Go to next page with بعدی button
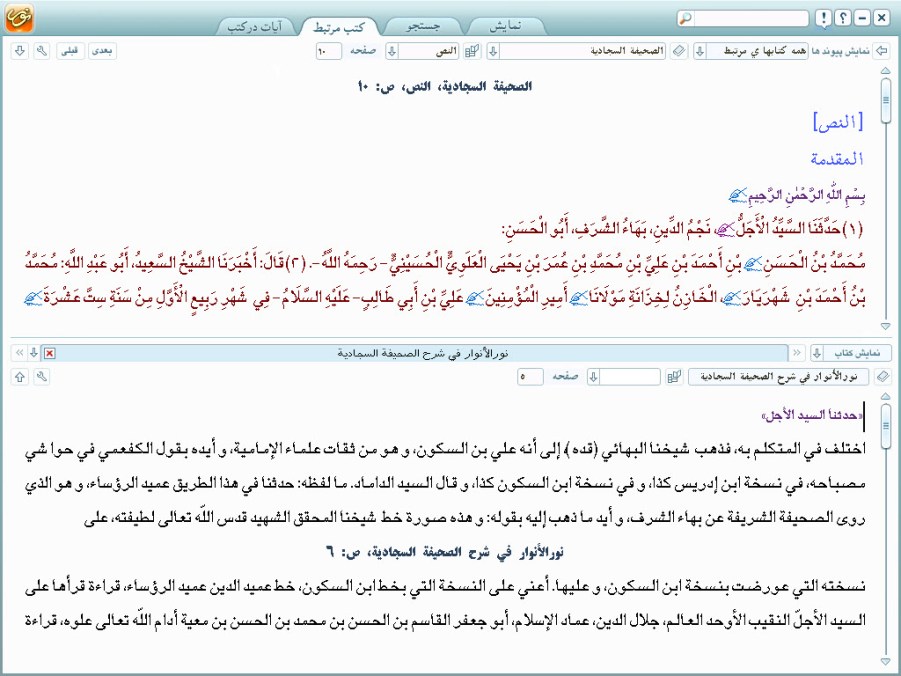 [x=102, y=51]
